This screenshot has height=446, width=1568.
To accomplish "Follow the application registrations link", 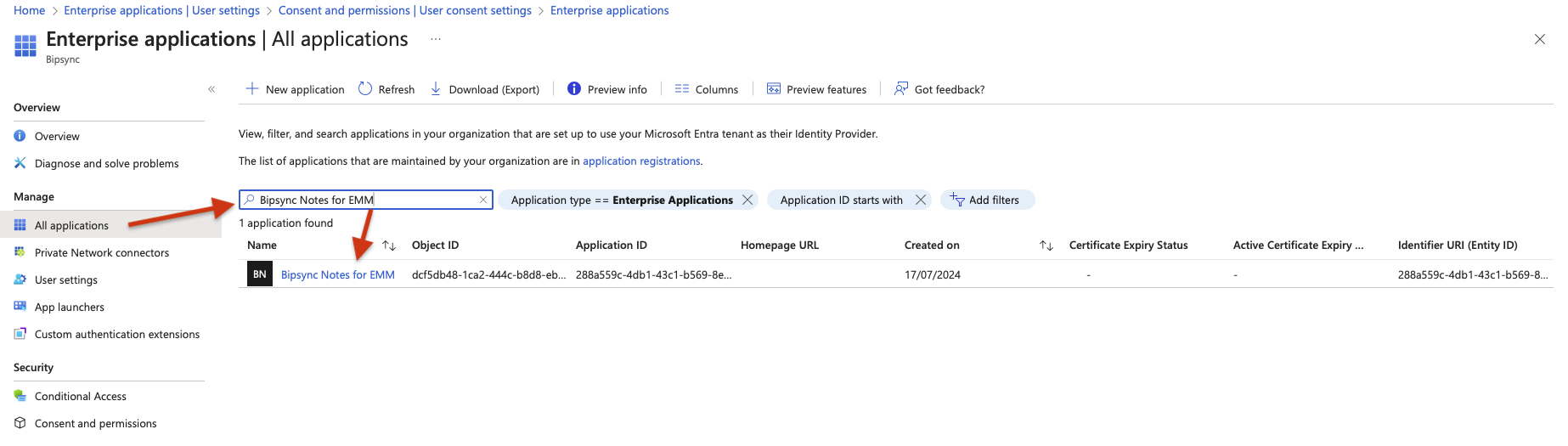I will pos(641,161).
